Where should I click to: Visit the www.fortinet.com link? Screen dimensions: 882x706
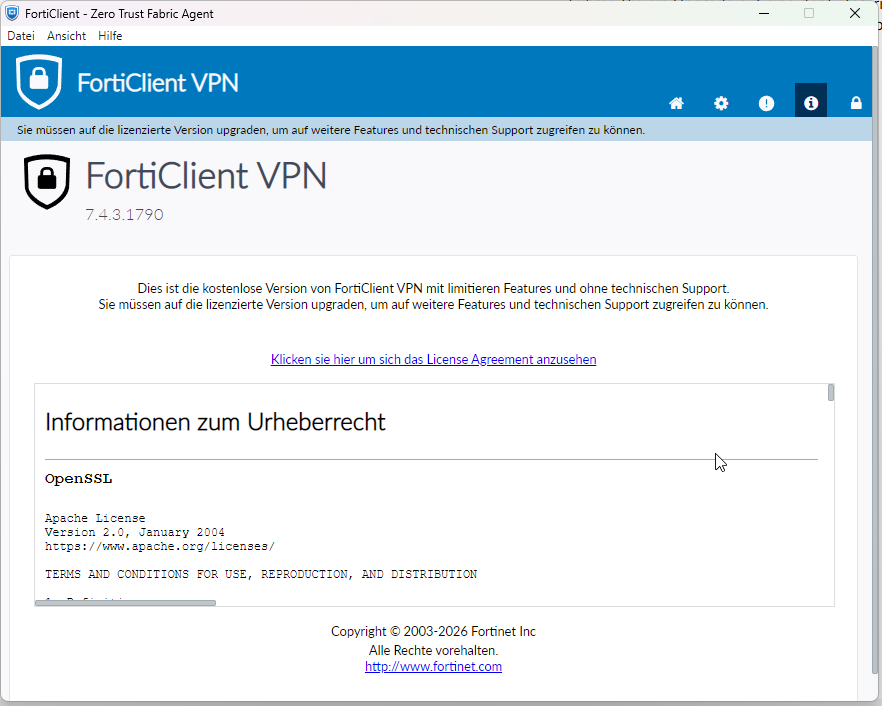433,667
